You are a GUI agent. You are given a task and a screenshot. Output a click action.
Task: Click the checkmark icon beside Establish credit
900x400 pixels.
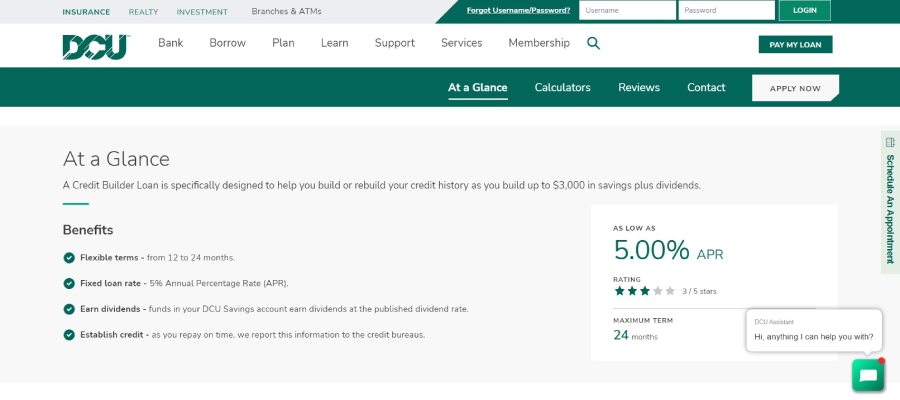point(69,335)
